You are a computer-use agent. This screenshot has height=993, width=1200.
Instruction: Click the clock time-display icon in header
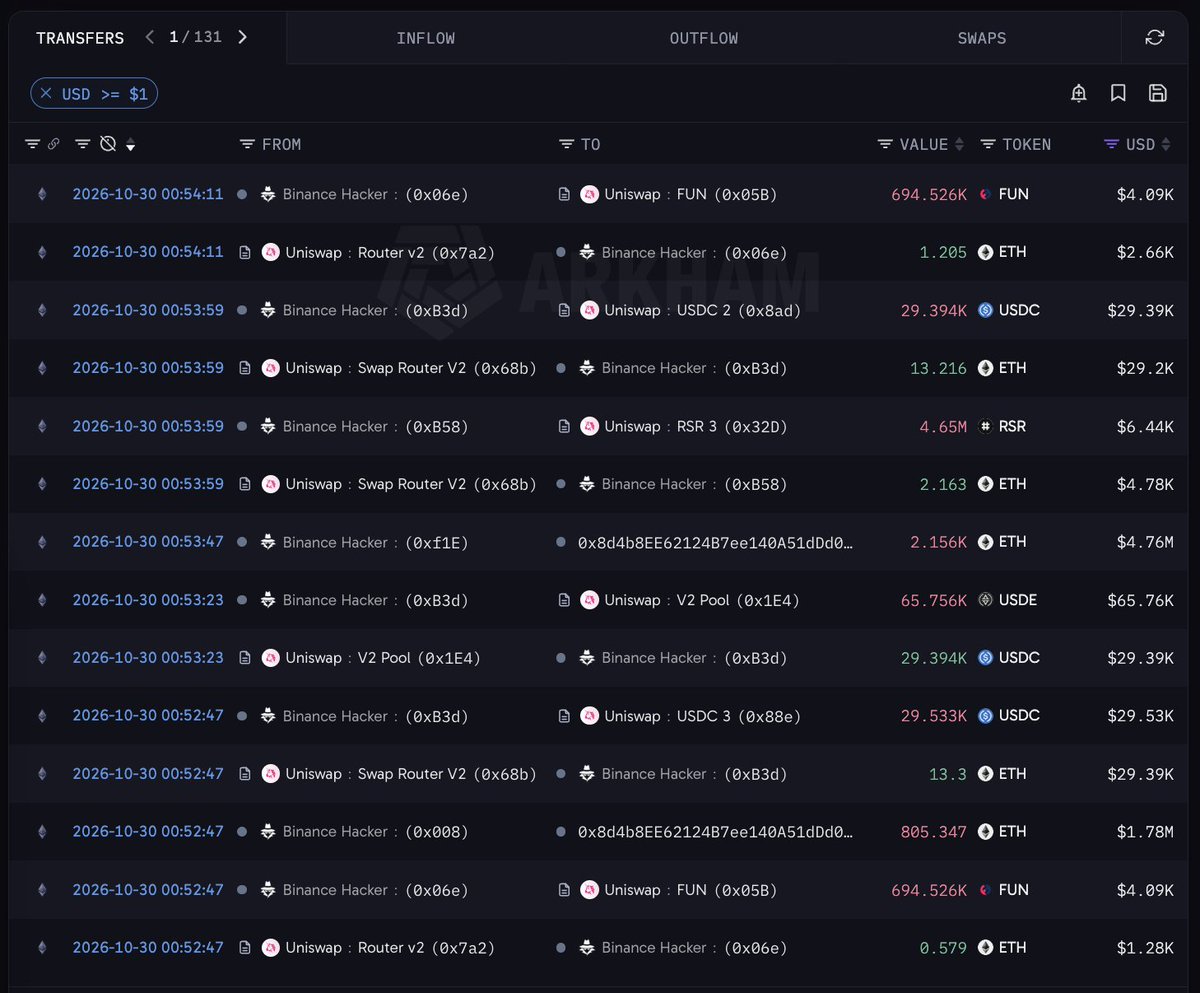coord(108,144)
